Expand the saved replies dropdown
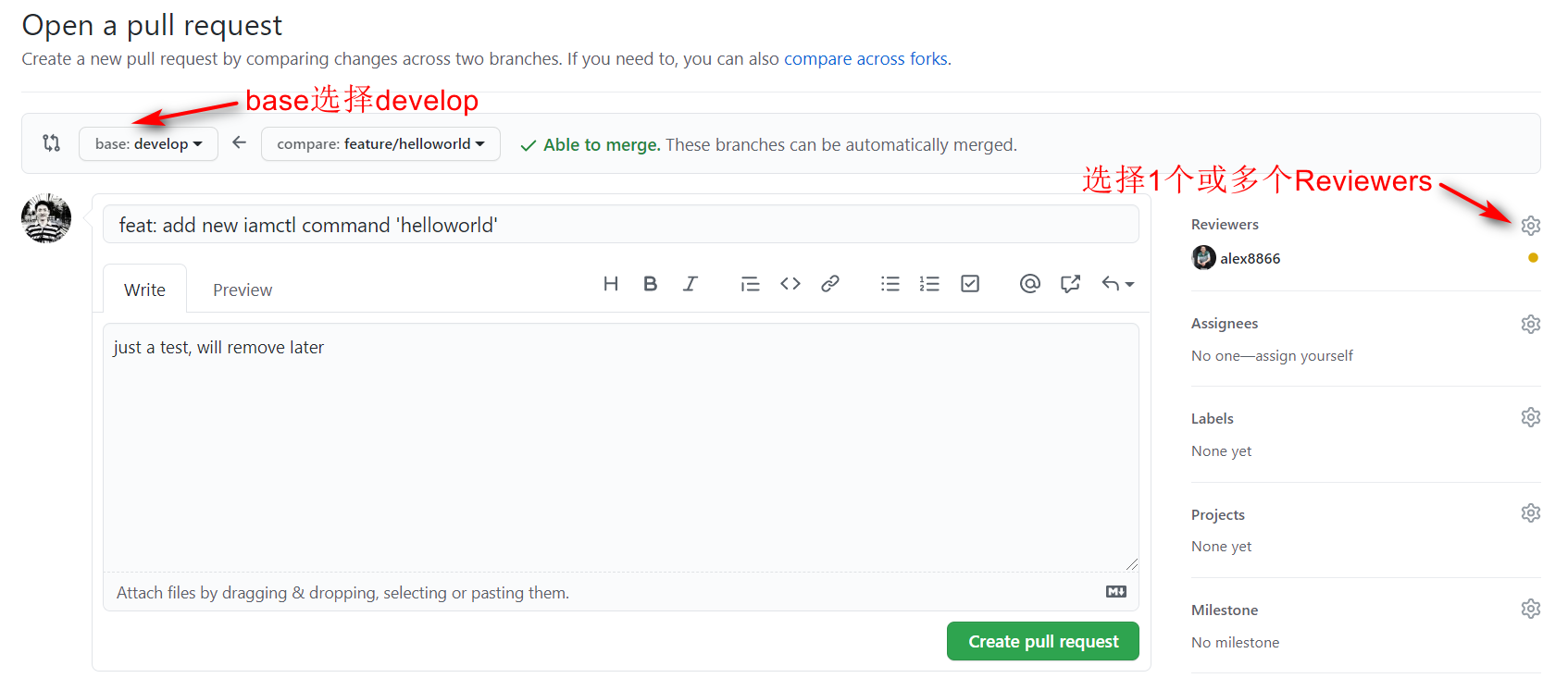 point(1117,284)
